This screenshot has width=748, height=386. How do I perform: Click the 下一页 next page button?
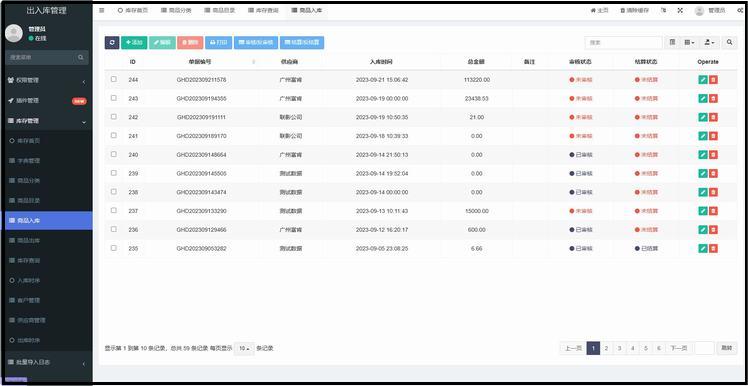tap(678, 348)
